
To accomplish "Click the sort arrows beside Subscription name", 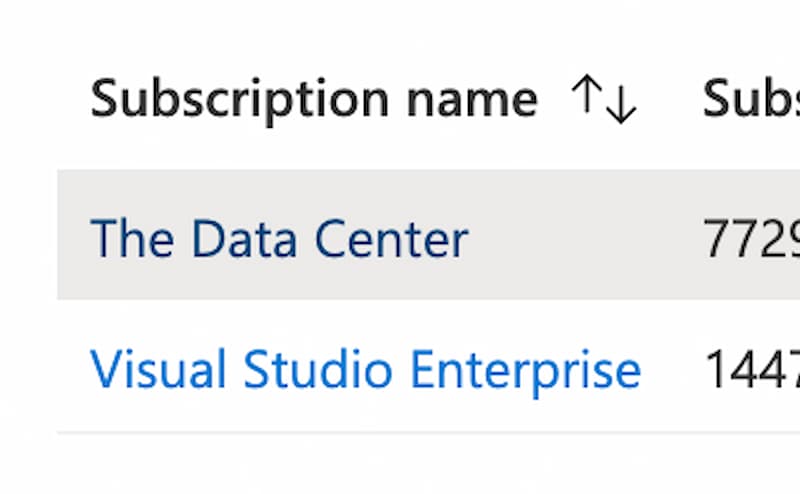I will tap(604, 98).
